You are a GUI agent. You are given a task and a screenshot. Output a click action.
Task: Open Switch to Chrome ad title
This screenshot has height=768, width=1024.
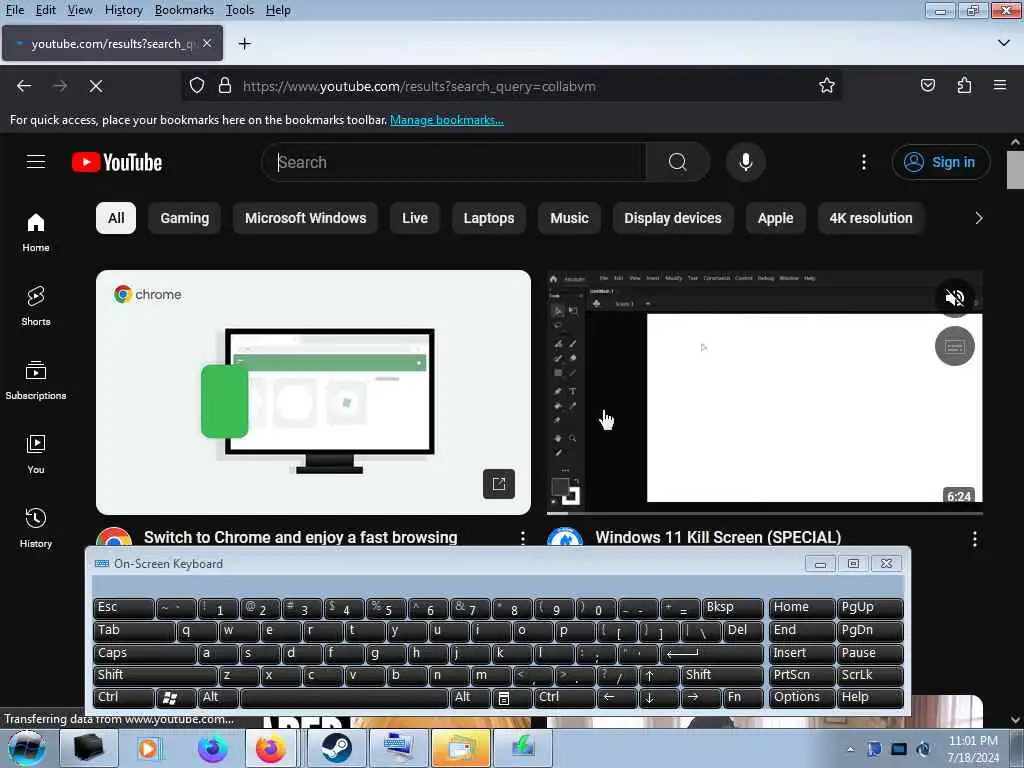pos(300,537)
